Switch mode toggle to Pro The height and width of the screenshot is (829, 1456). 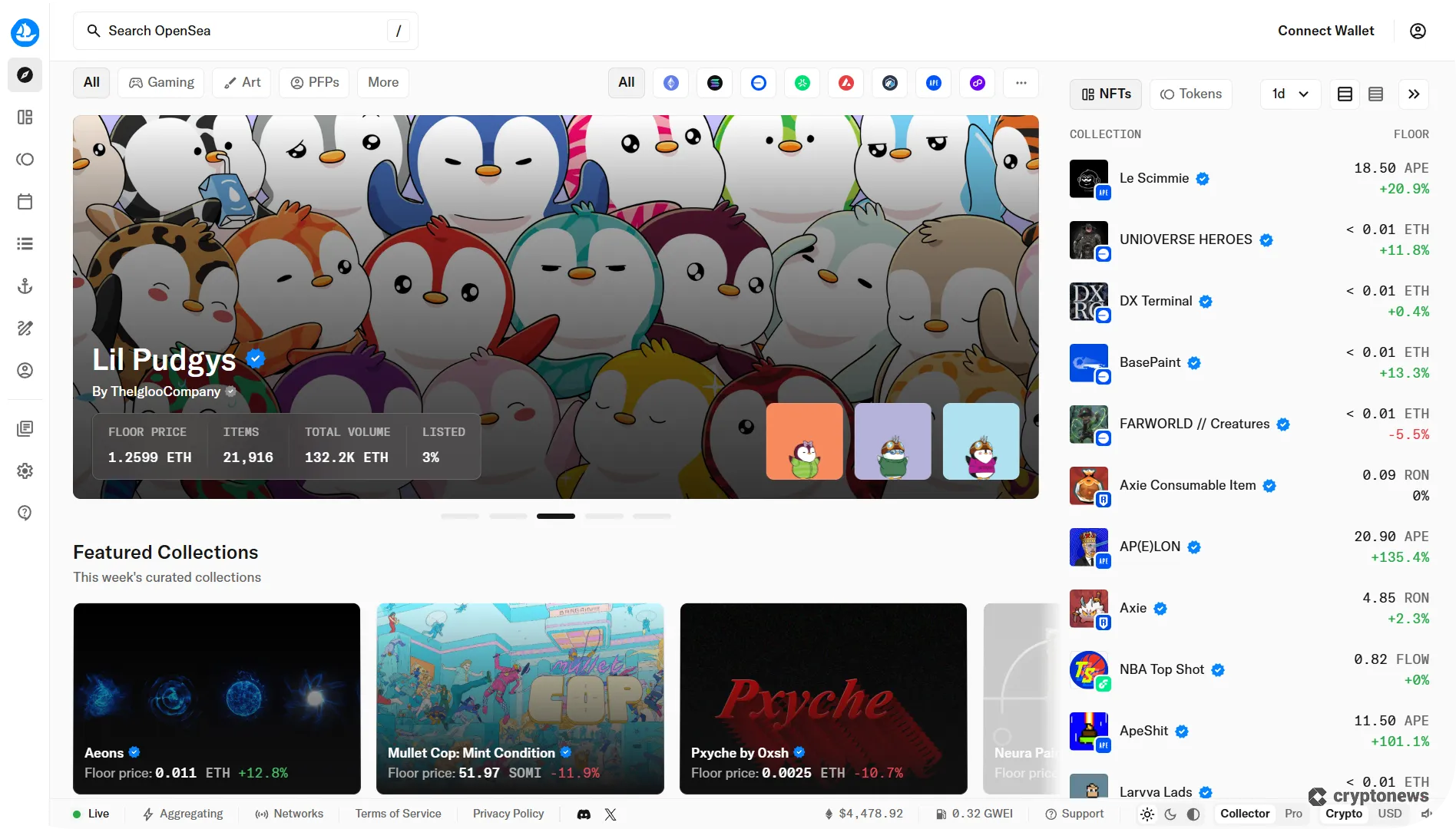pos(1293,814)
